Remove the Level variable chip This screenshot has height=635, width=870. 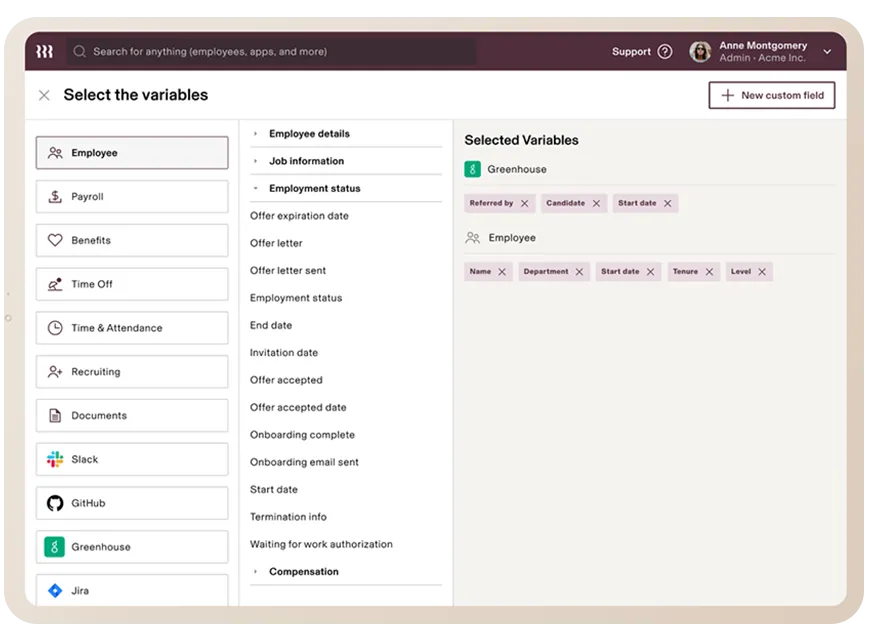pos(762,272)
